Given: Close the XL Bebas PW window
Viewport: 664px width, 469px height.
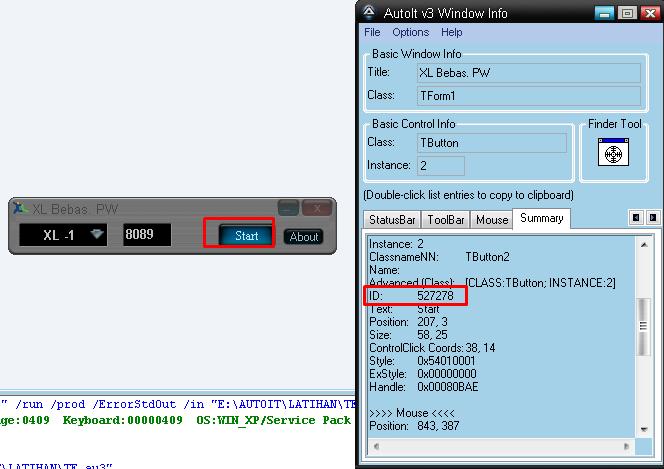Looking at the screenshot, I should [x=317, y=208].
